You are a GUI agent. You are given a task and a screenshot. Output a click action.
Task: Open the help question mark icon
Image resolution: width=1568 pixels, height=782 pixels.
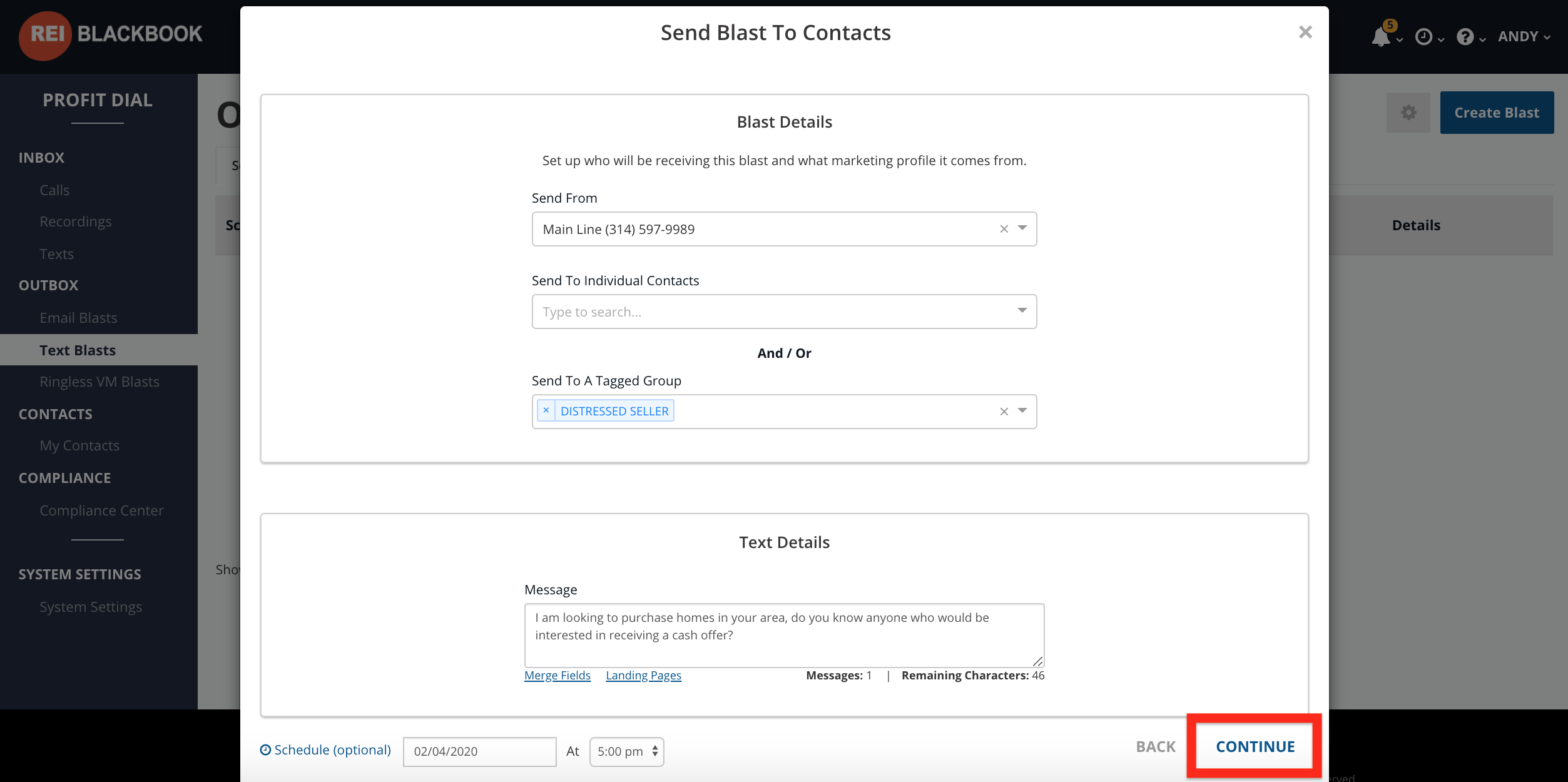1465,37
